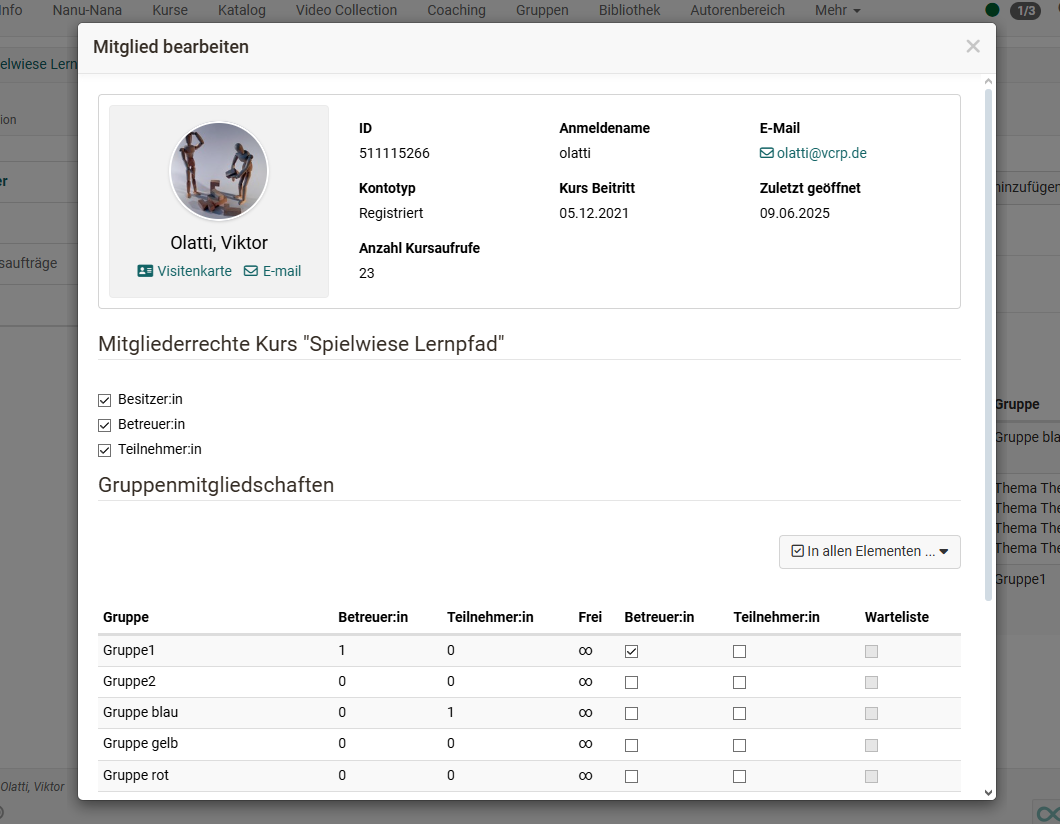Click Viktor Olatti's profile picture

(x=219, y=171)
